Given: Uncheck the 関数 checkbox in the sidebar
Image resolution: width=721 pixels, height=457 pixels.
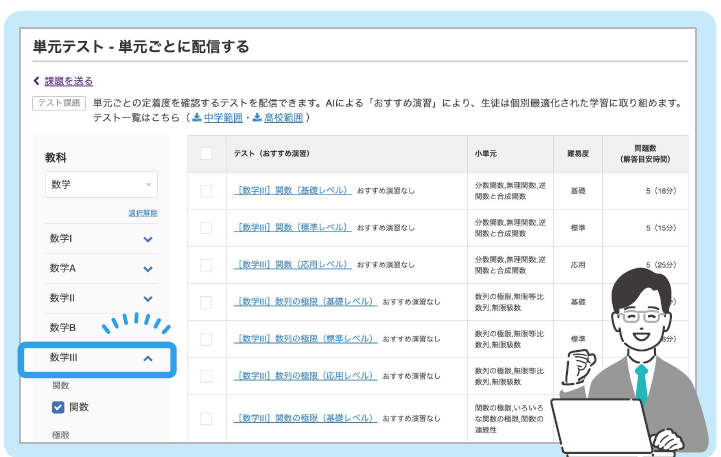Looking at the screenshot, I should (58, 407).
